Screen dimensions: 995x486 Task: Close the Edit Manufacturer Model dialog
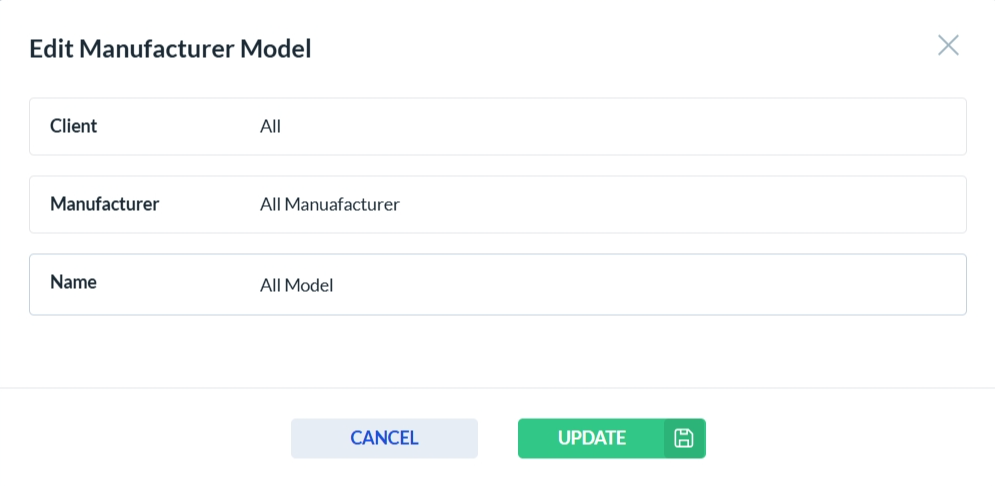click(x=948, y=45)
